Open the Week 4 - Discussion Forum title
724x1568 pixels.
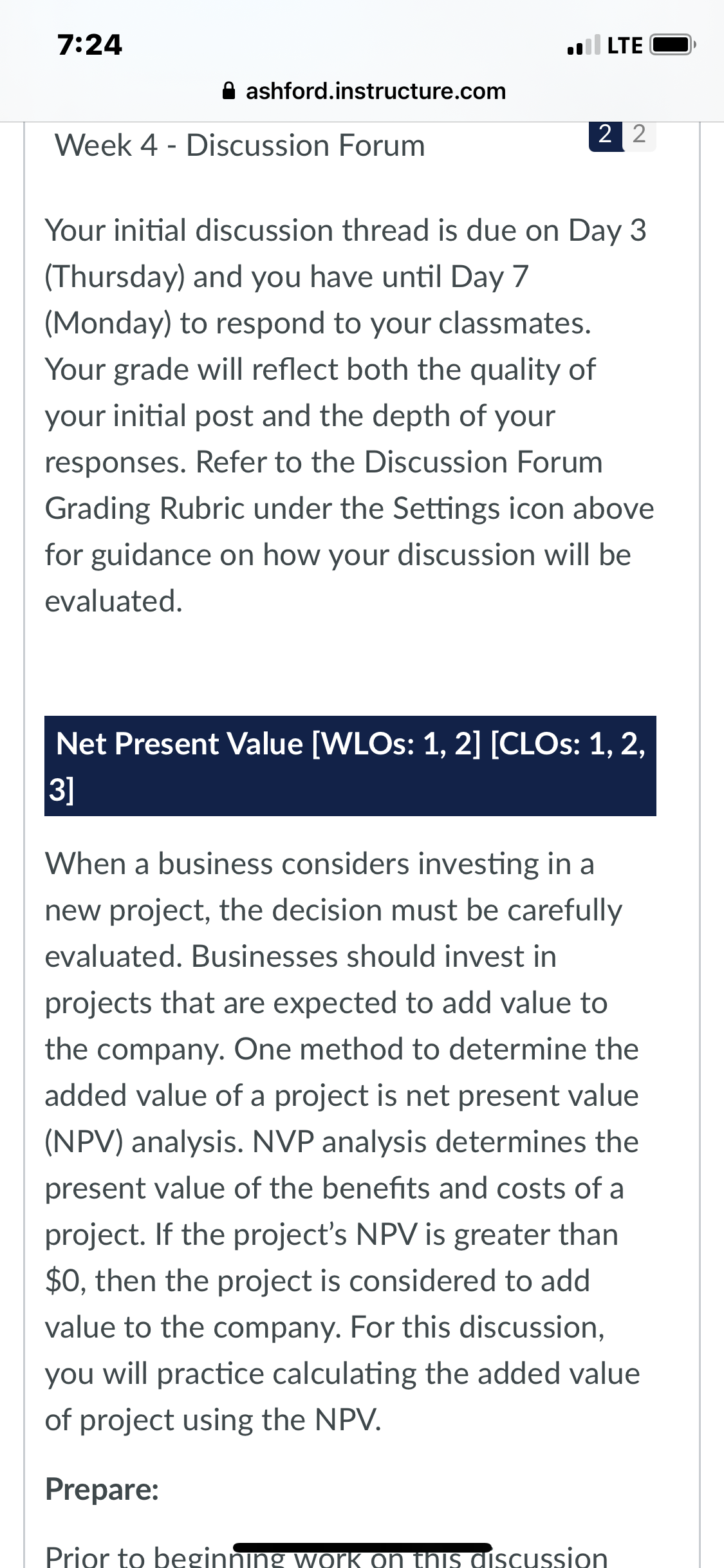[x=240, y=145]
